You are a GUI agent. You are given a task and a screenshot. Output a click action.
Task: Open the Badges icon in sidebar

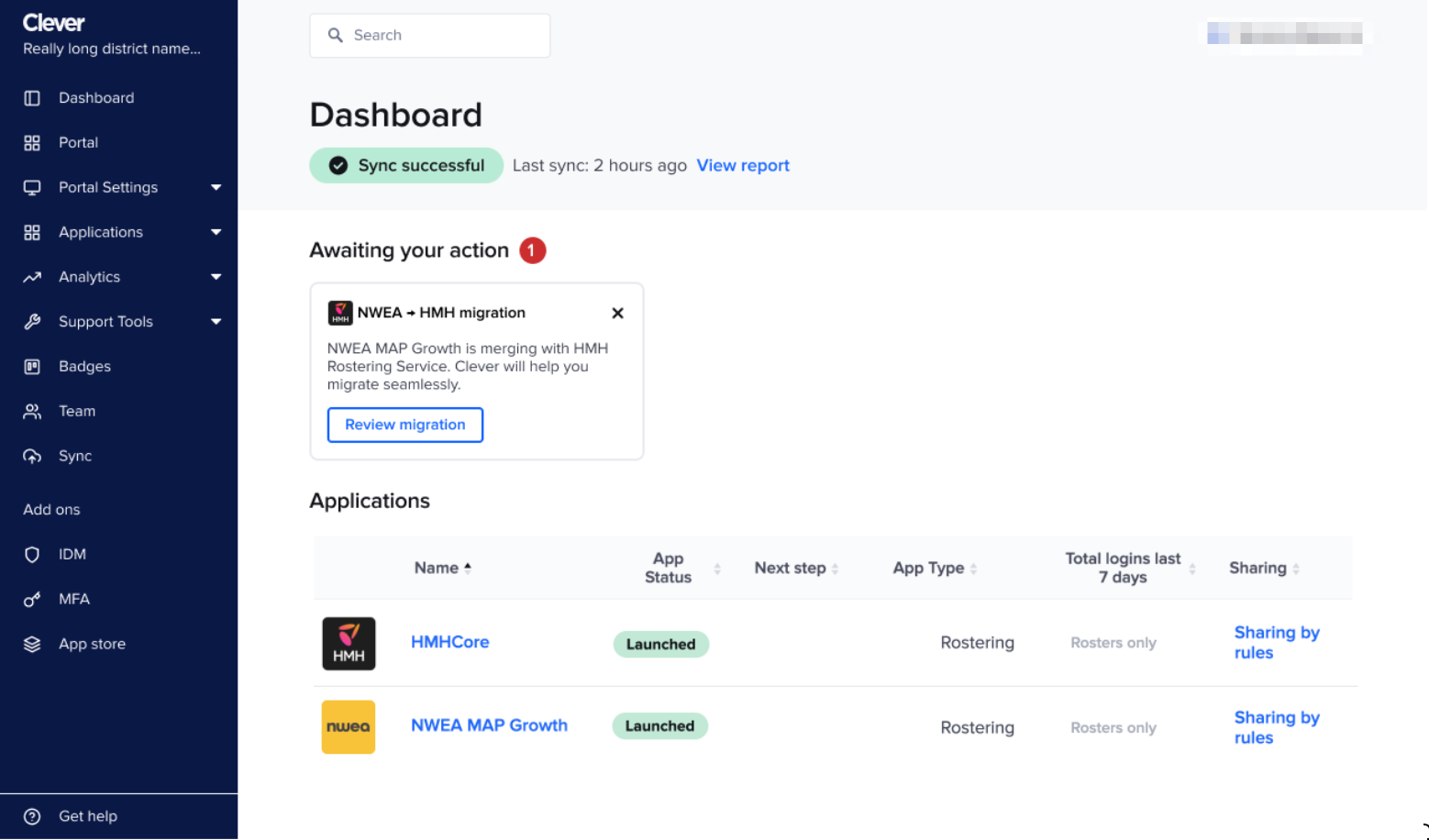click(x=32, y=367)
